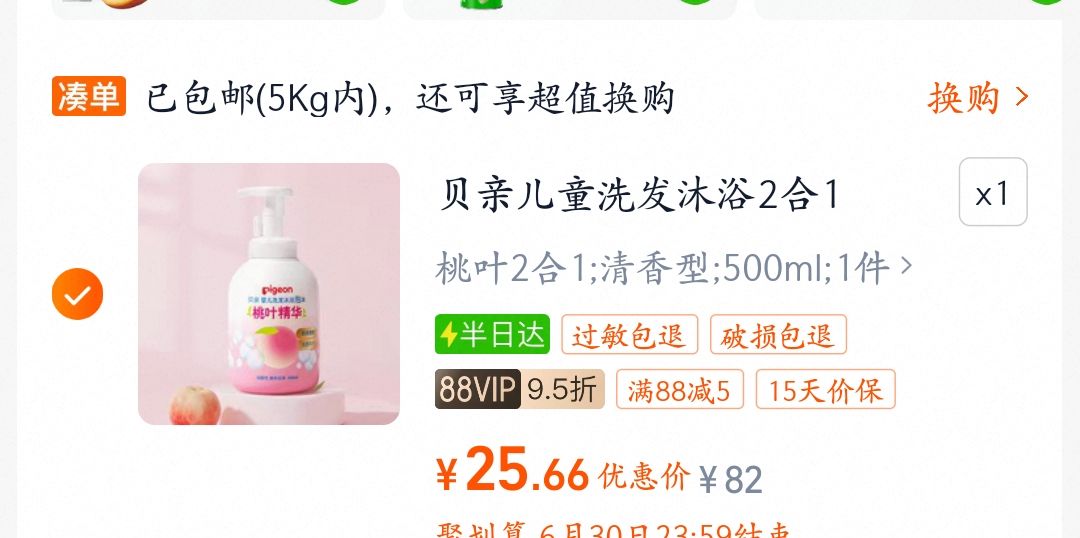The height and width of the screenshot is (538, 1080).
Task: Tap the 聚划算 promotion end notice
Action: pos(613,530)
